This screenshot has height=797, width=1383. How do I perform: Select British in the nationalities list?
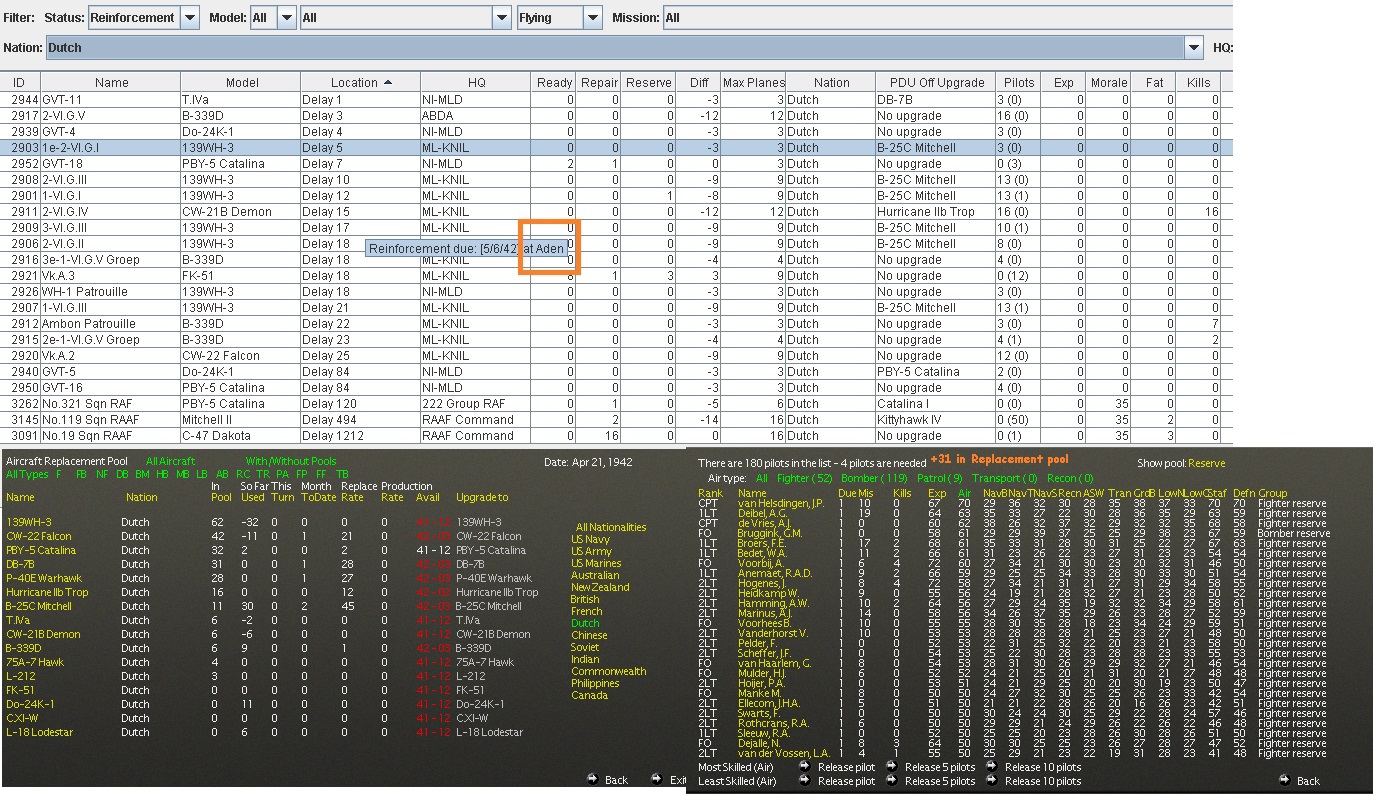585,599
